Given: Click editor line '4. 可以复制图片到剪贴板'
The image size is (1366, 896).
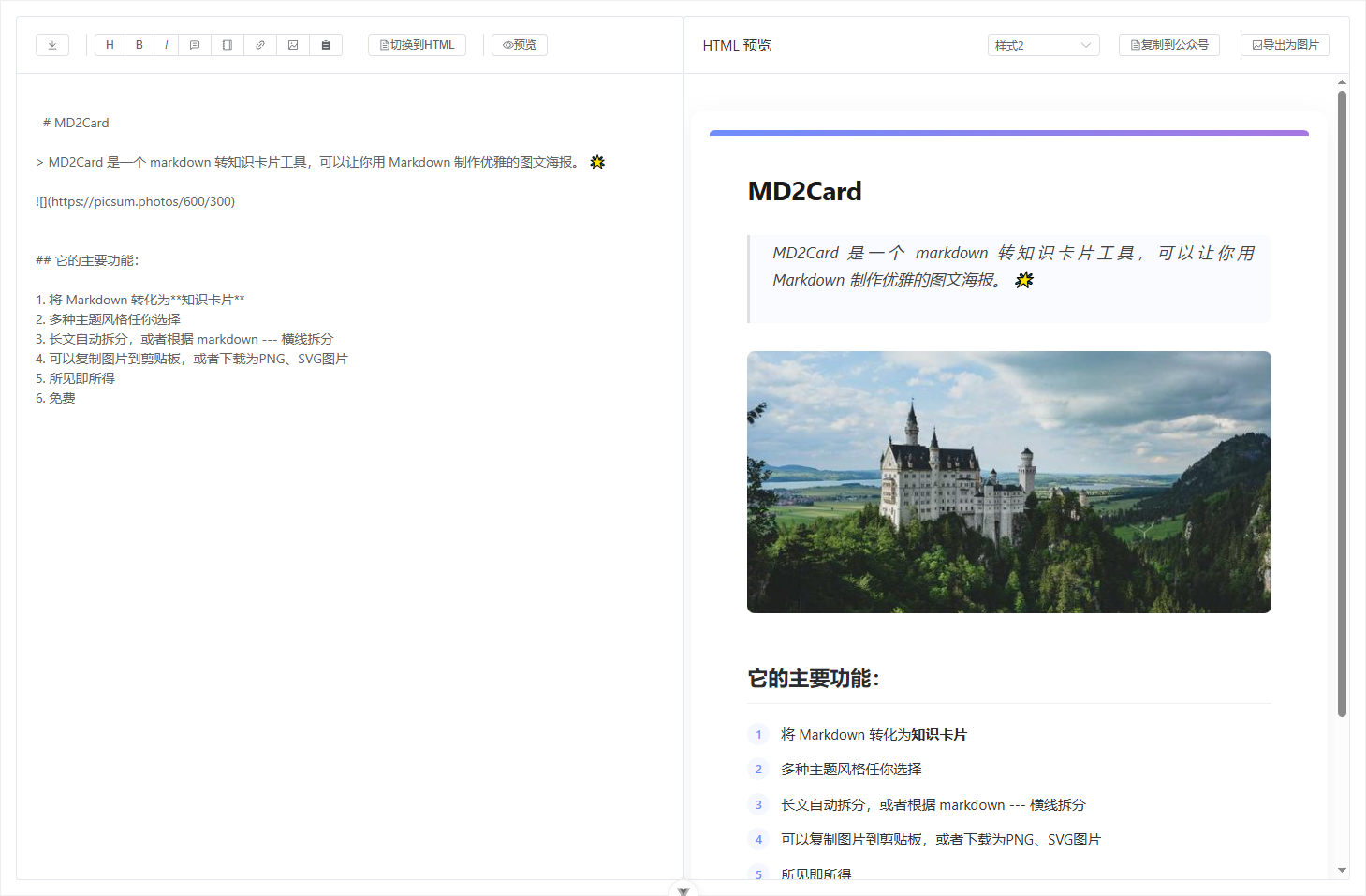Looking at the screenshot, I should (192, 359).
